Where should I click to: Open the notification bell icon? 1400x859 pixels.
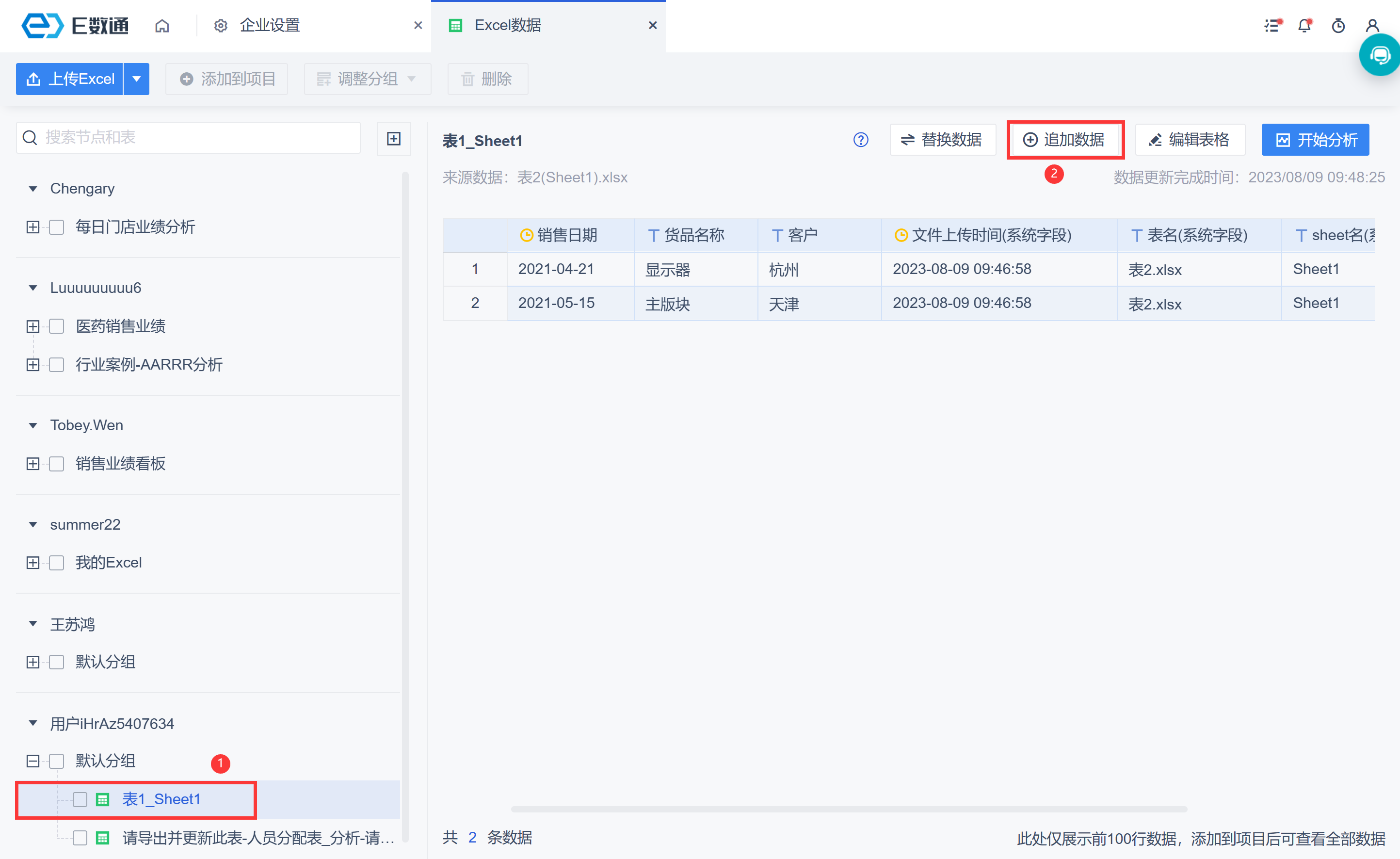tap(1304, 26)
